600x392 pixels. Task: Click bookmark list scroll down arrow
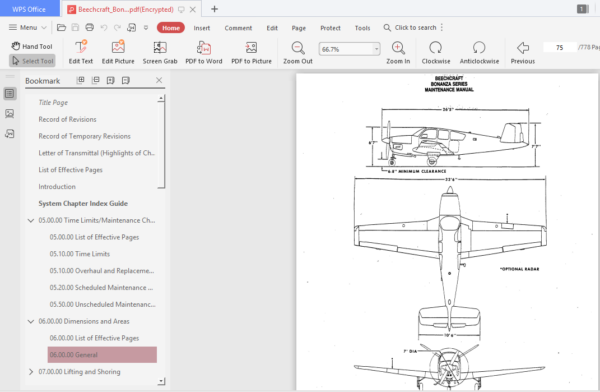pyautogui.click(x=161, y=381)
